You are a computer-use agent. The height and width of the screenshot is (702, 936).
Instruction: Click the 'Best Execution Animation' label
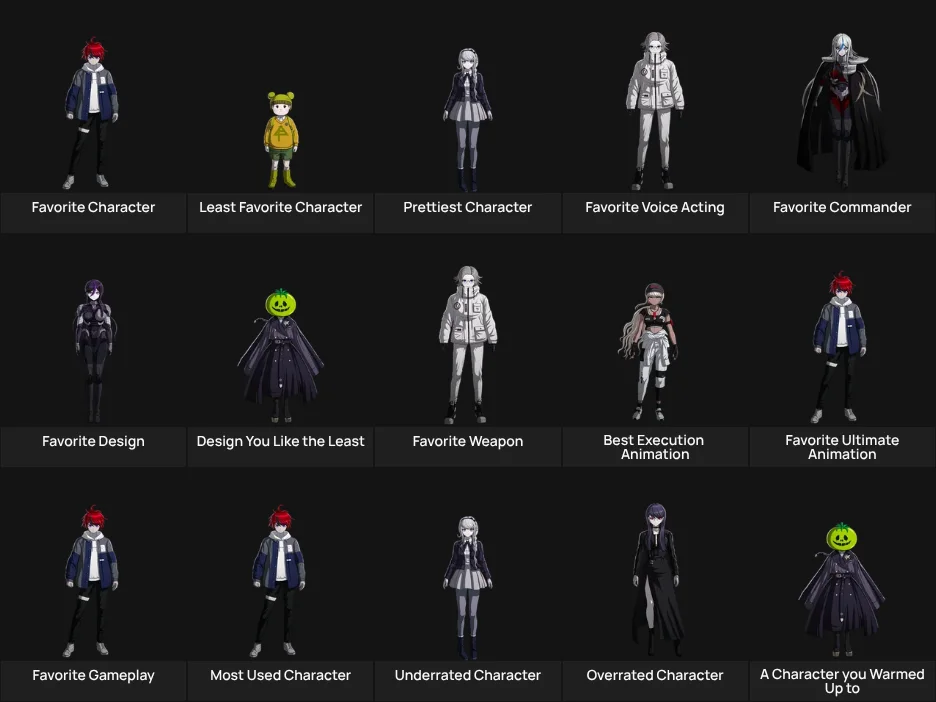pos(654,447)
